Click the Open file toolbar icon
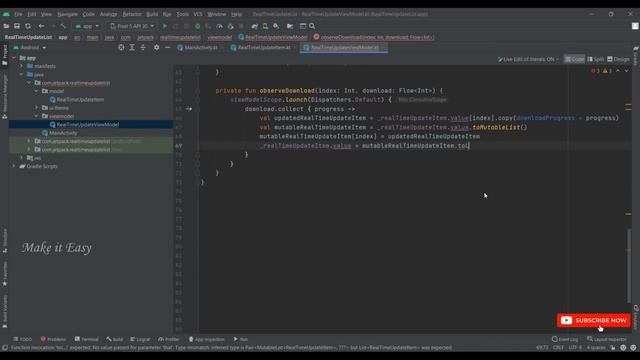 [6, 26]
